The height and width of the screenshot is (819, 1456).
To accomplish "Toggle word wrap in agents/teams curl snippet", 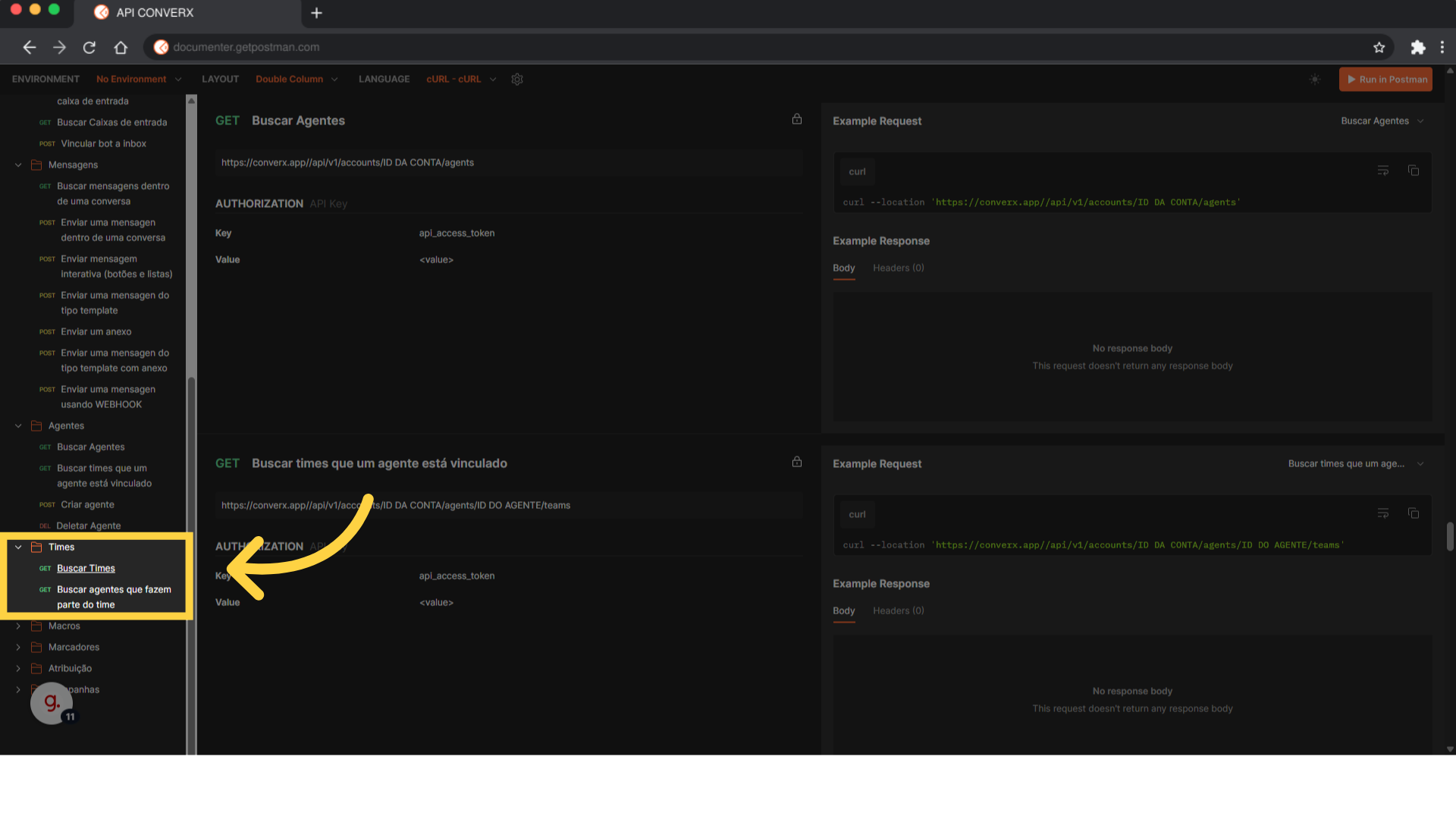I will pos(1383,513).
